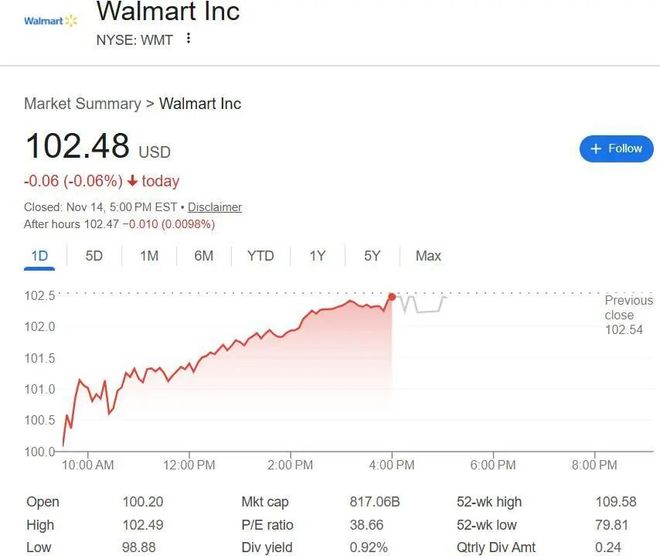Click the Previous close label on chart
The height and width of the screenshot is (556, 660).
coord(628,314)
